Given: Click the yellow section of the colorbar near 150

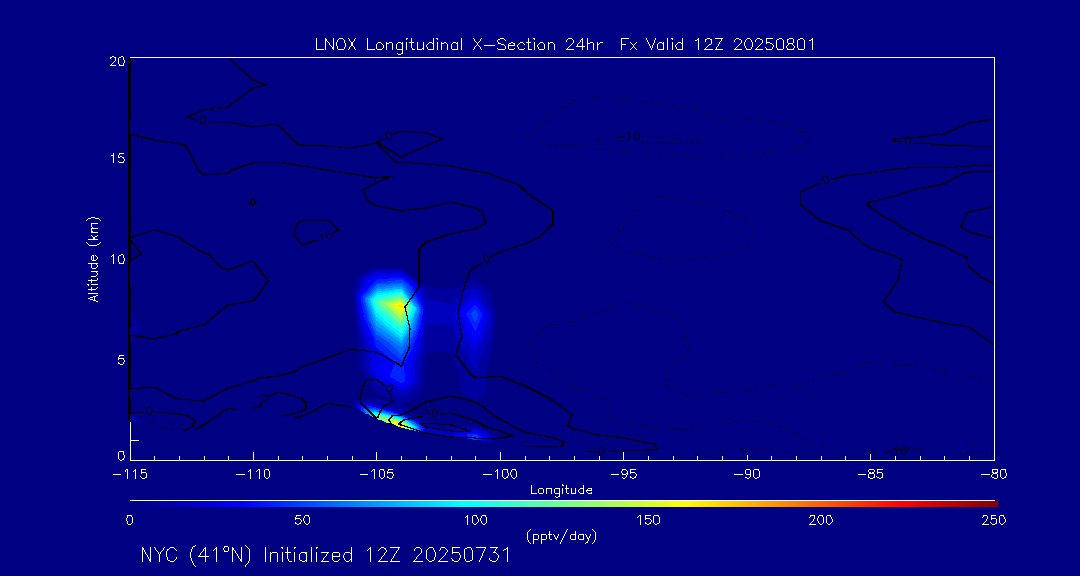Looking at the screenshot, I should 649,502.
